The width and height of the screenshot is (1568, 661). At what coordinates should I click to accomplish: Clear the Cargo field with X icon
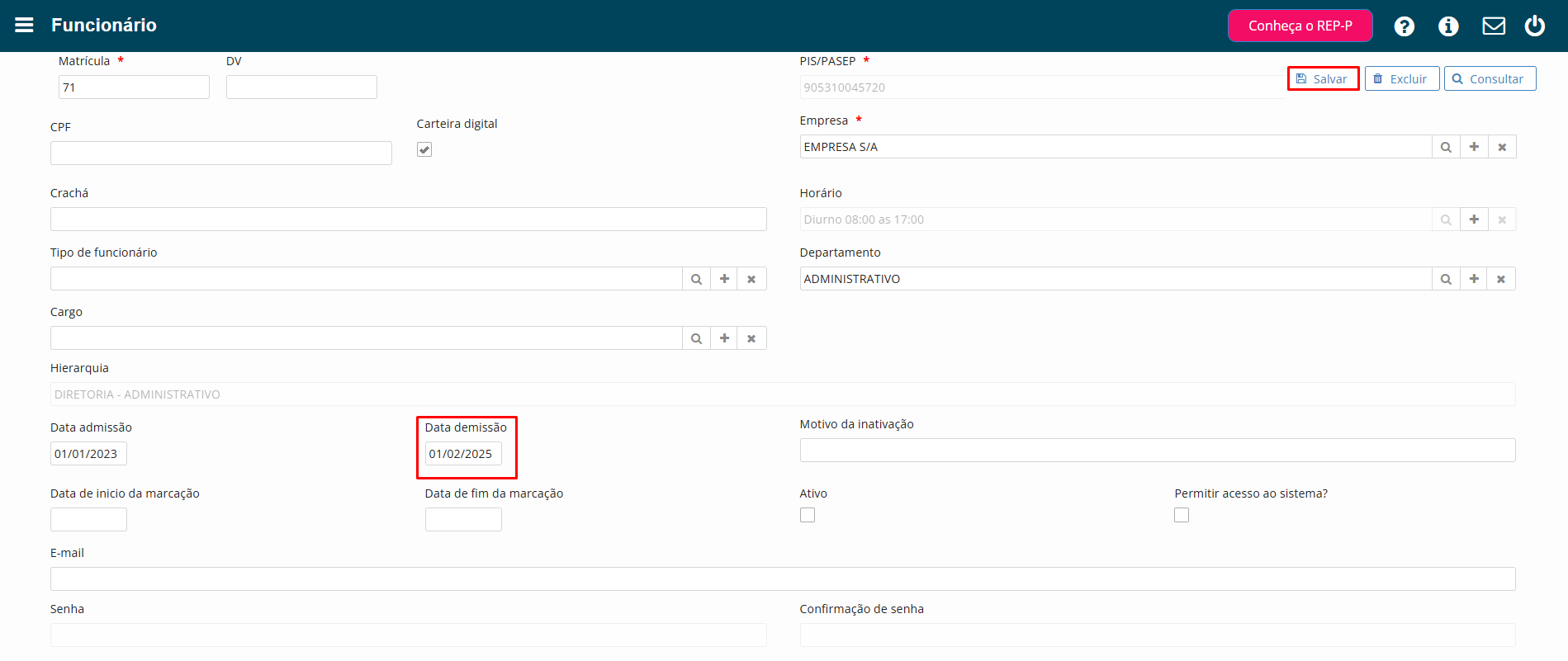coord(751,338)
